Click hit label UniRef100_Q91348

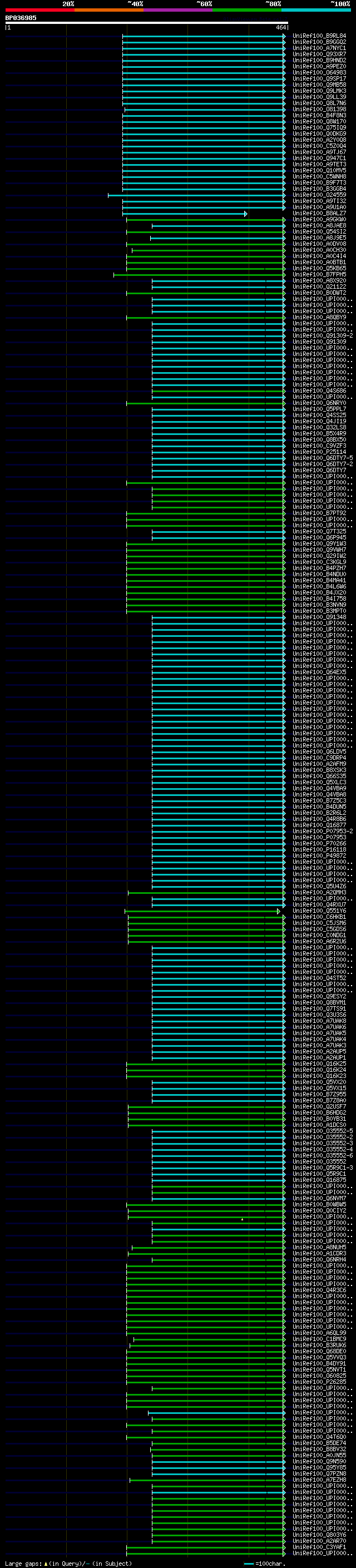pos(319,617)
